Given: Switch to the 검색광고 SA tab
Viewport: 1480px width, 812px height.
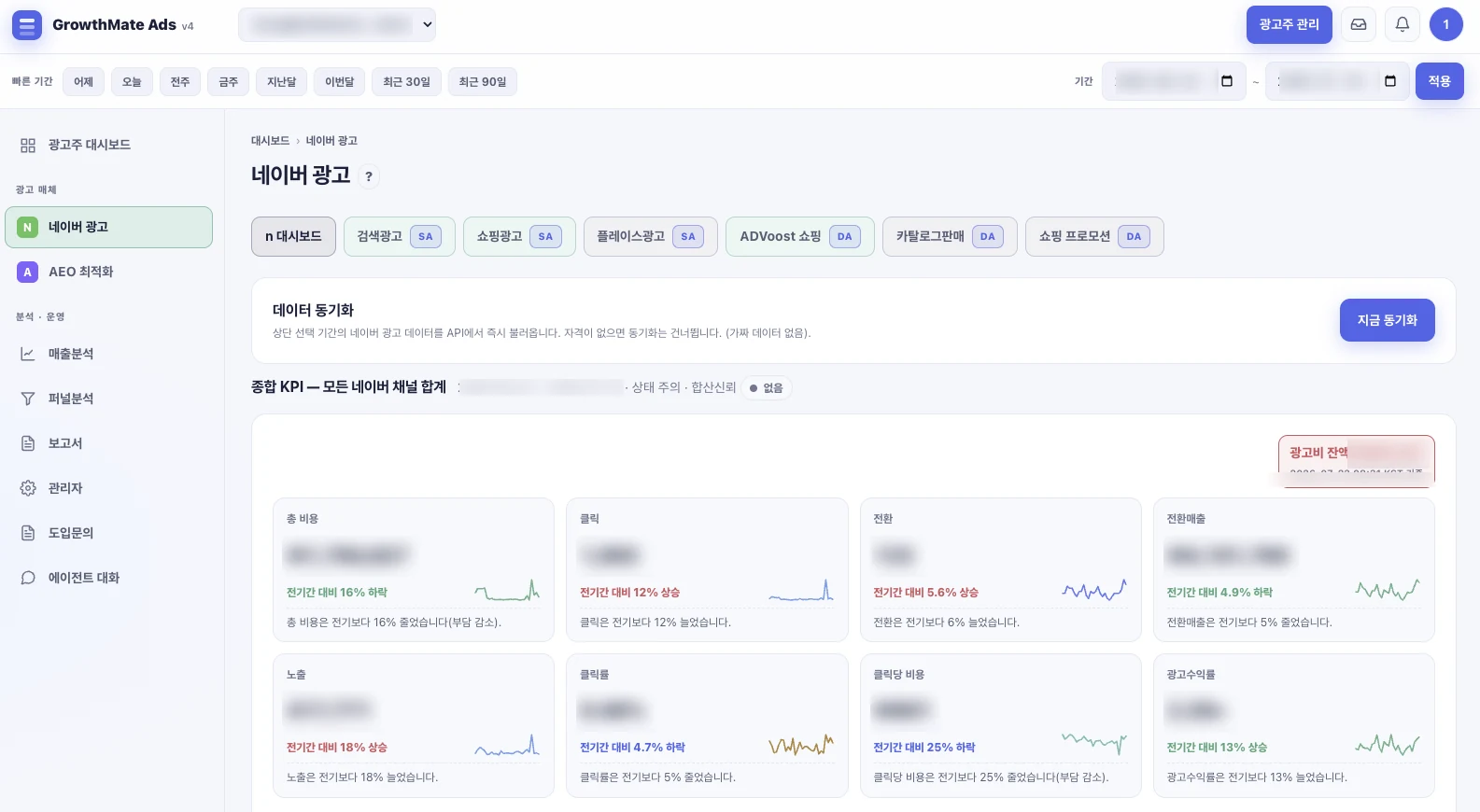Looking at the screenshot, I should [x=399, y=237].
